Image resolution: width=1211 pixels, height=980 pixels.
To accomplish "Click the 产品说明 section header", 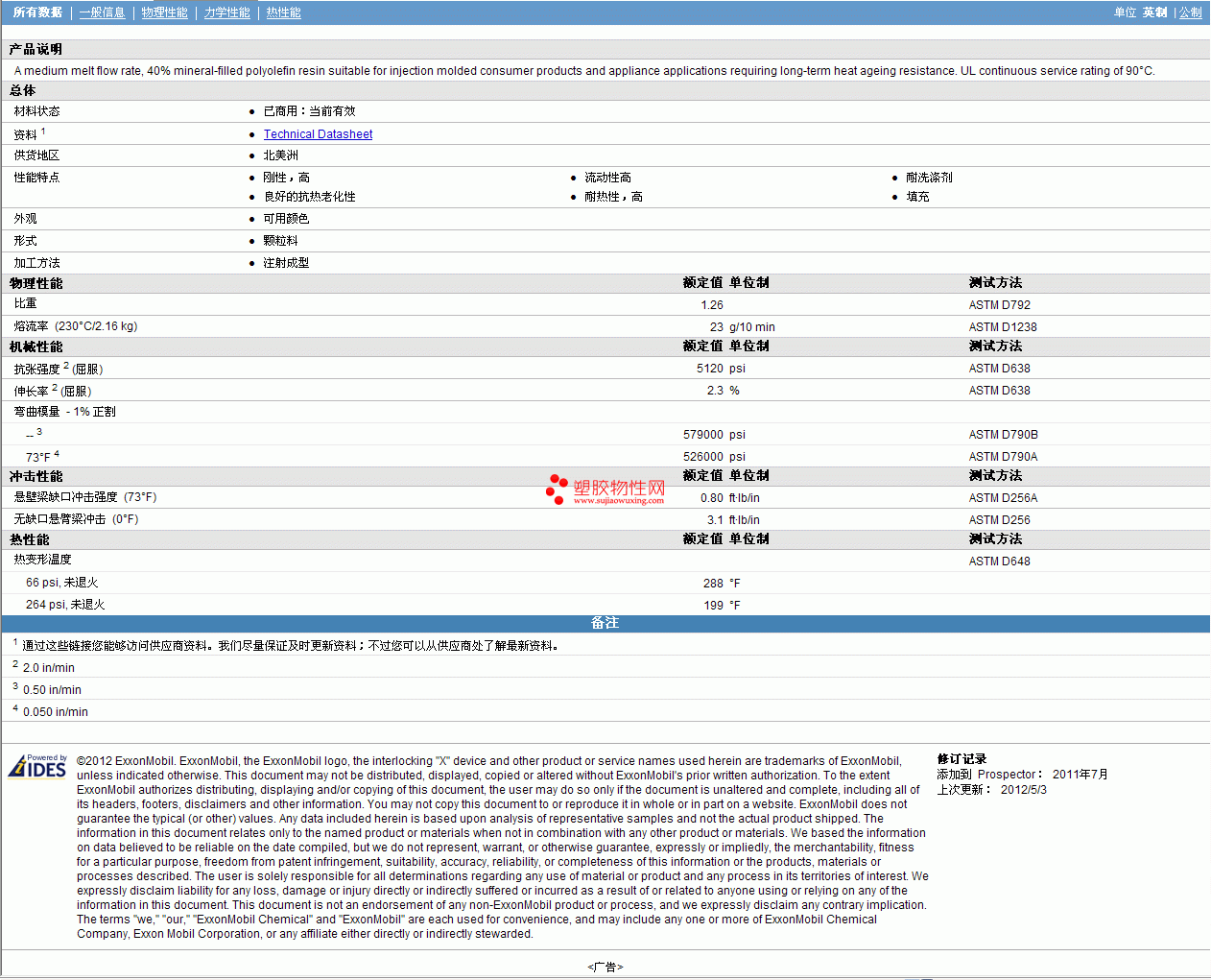I will click(36, 49).
